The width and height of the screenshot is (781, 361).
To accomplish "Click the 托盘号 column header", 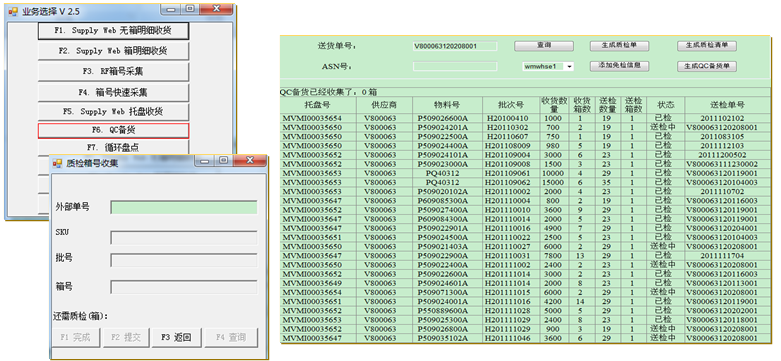I will point(318,105).
